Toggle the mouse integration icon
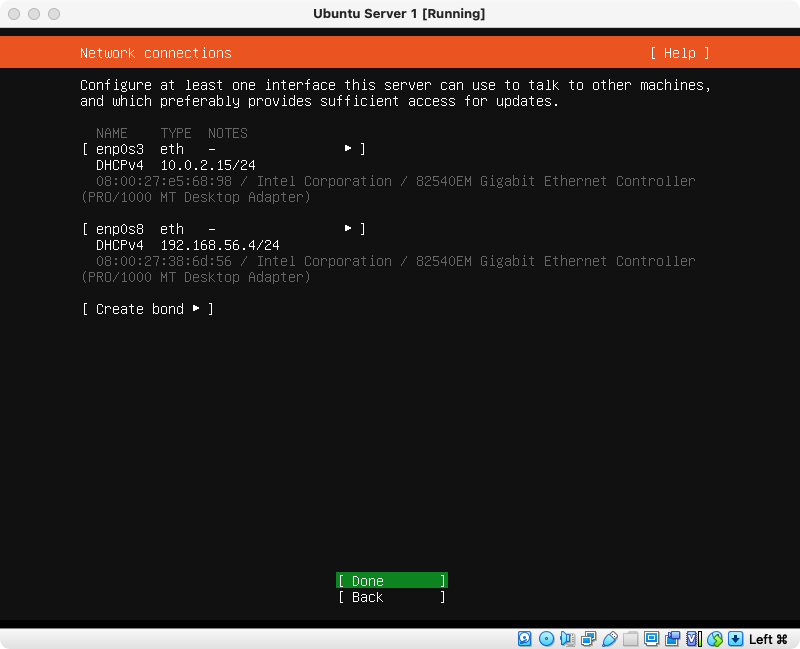 point(714,639)
